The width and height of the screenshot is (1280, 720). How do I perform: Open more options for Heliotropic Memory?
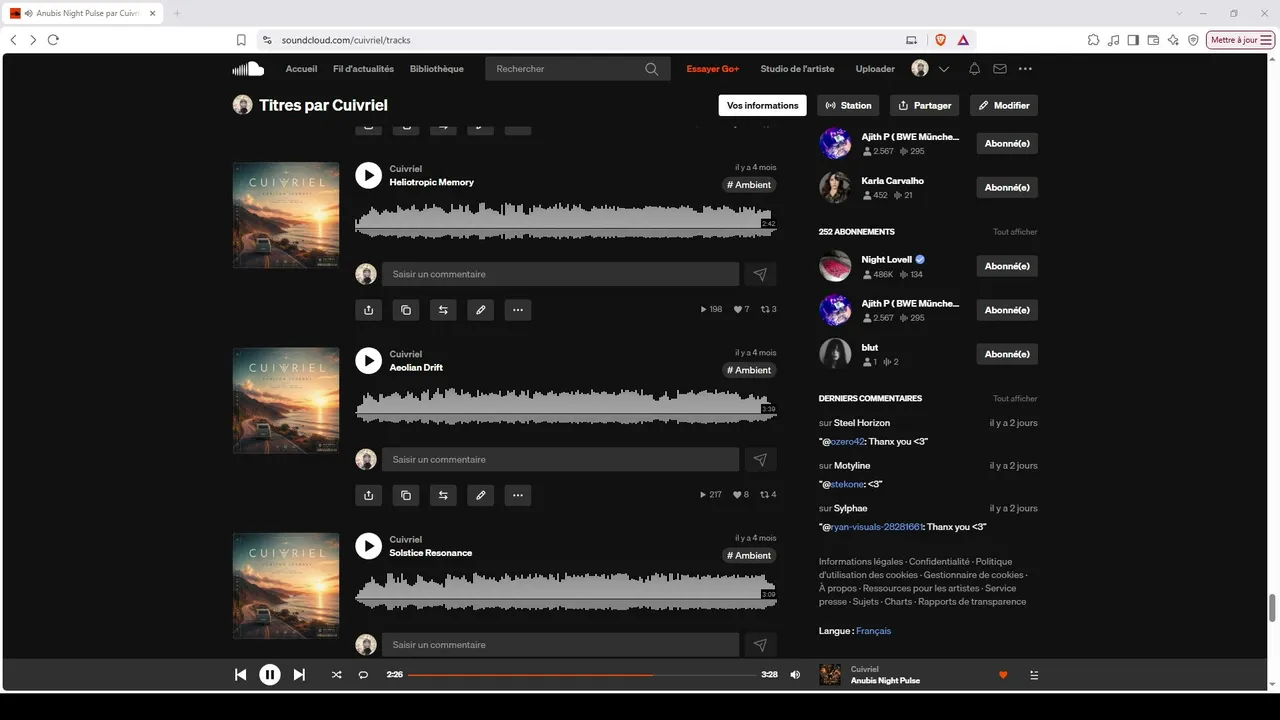(518, 310)
